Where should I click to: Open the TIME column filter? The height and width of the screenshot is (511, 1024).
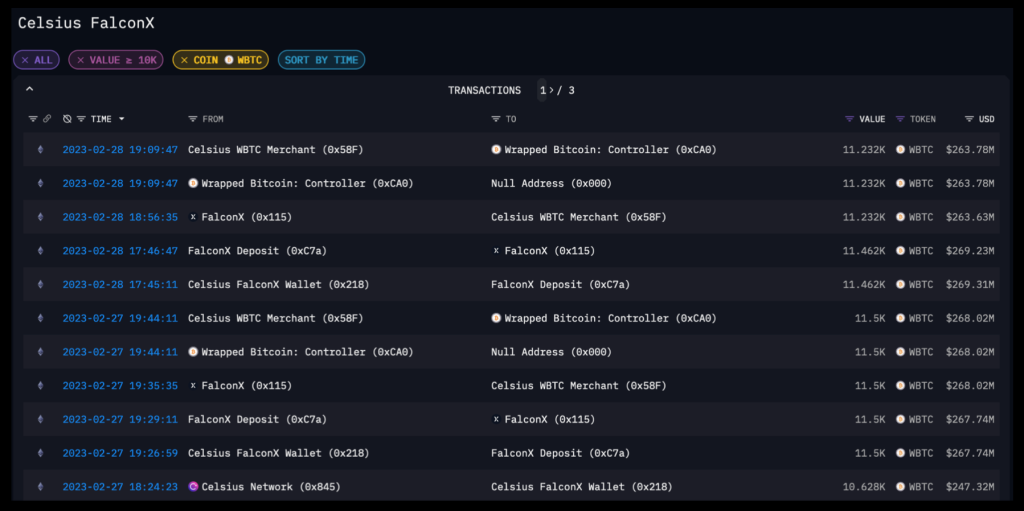tap(82, 119)
